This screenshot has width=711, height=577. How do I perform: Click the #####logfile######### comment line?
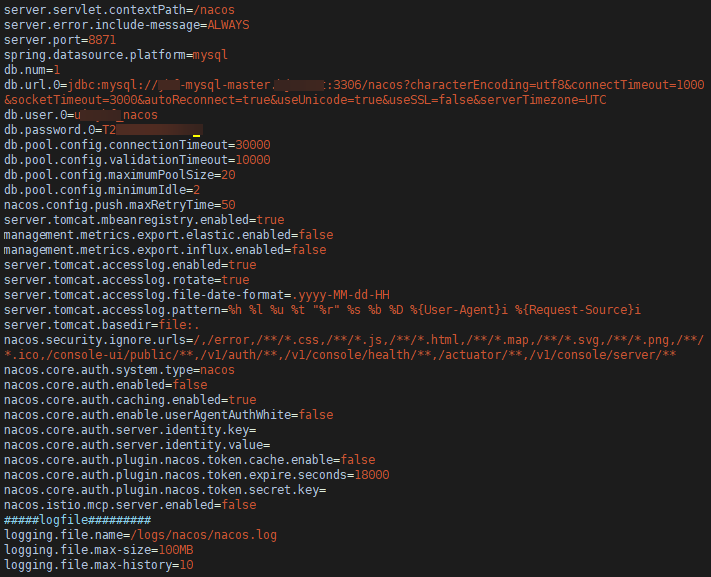pyautogui.click(x=77, y=519)
